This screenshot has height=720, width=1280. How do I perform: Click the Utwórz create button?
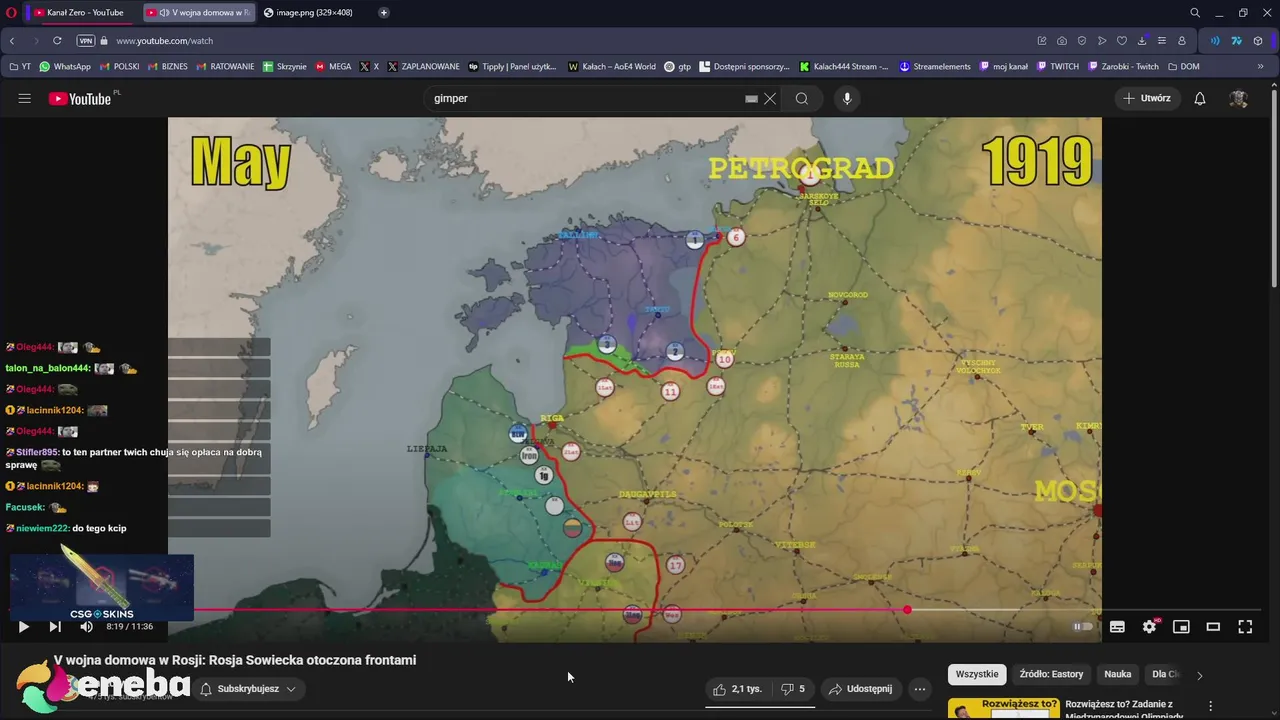click(x=1146, y=98)
